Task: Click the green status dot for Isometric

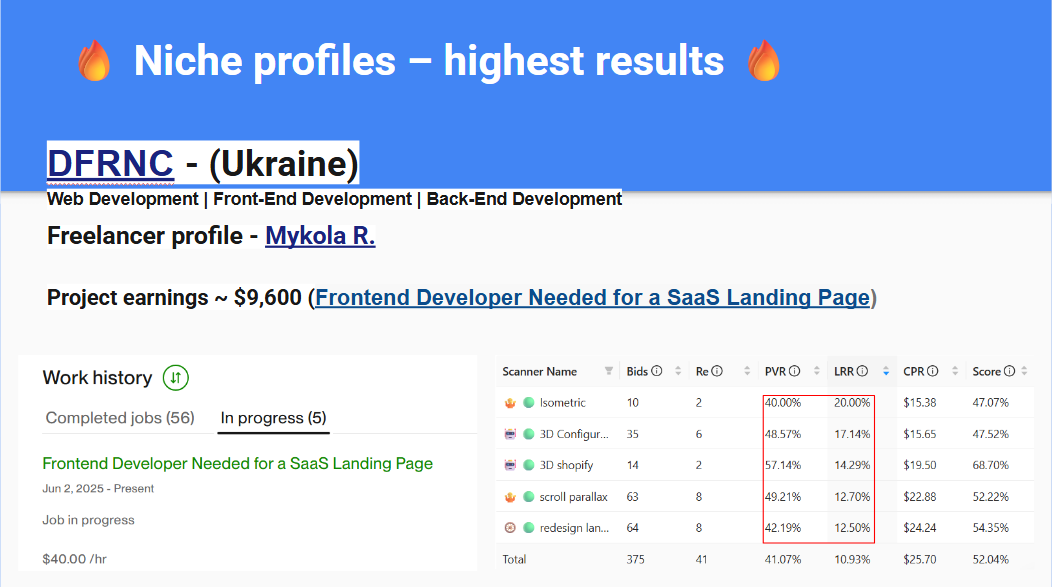Action: 529,403
